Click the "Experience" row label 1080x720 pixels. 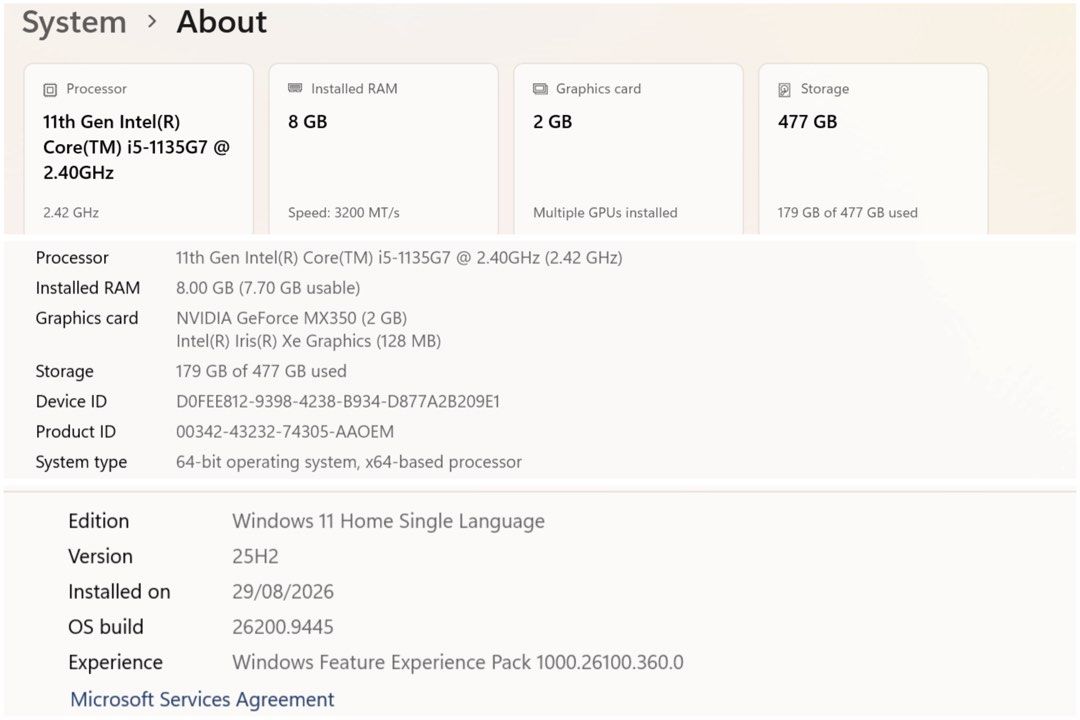[x=116, y=663]
